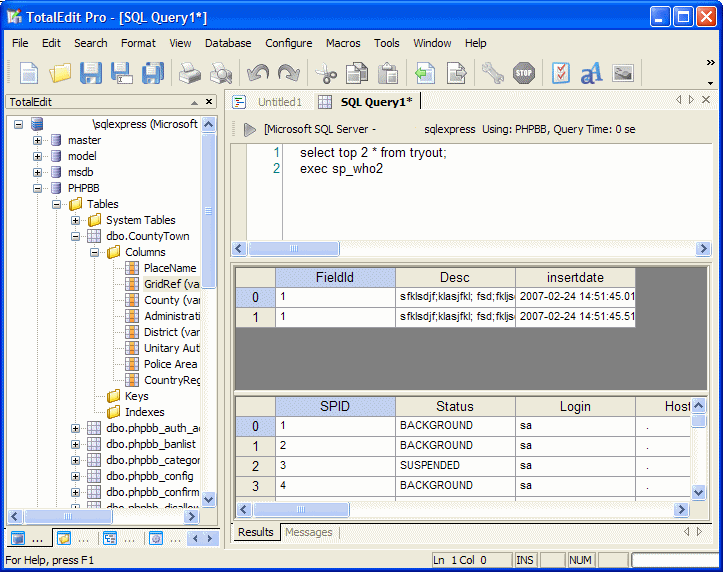Open print preview from toolbar
The width and height of the screenshot is (723, 572).
point(220,73)
